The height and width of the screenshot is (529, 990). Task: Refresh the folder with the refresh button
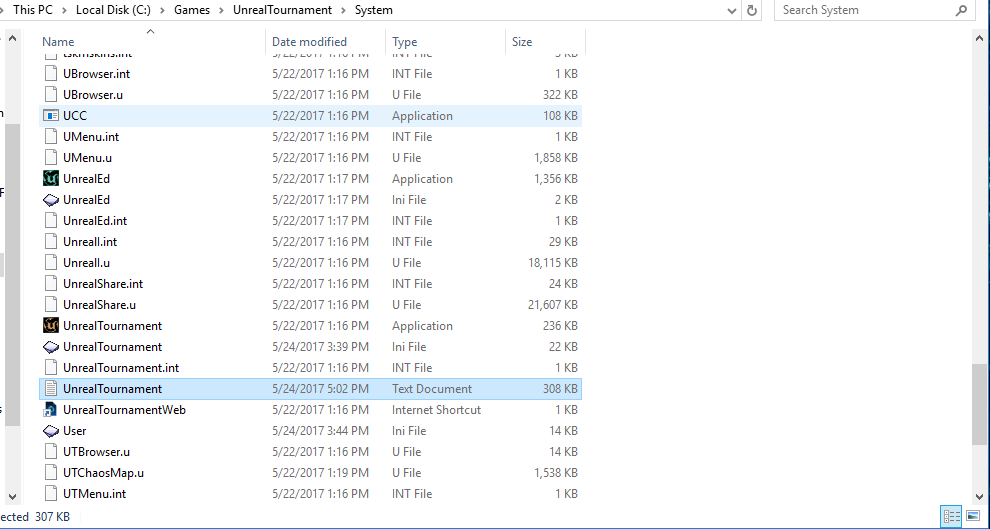pos(751,10)
